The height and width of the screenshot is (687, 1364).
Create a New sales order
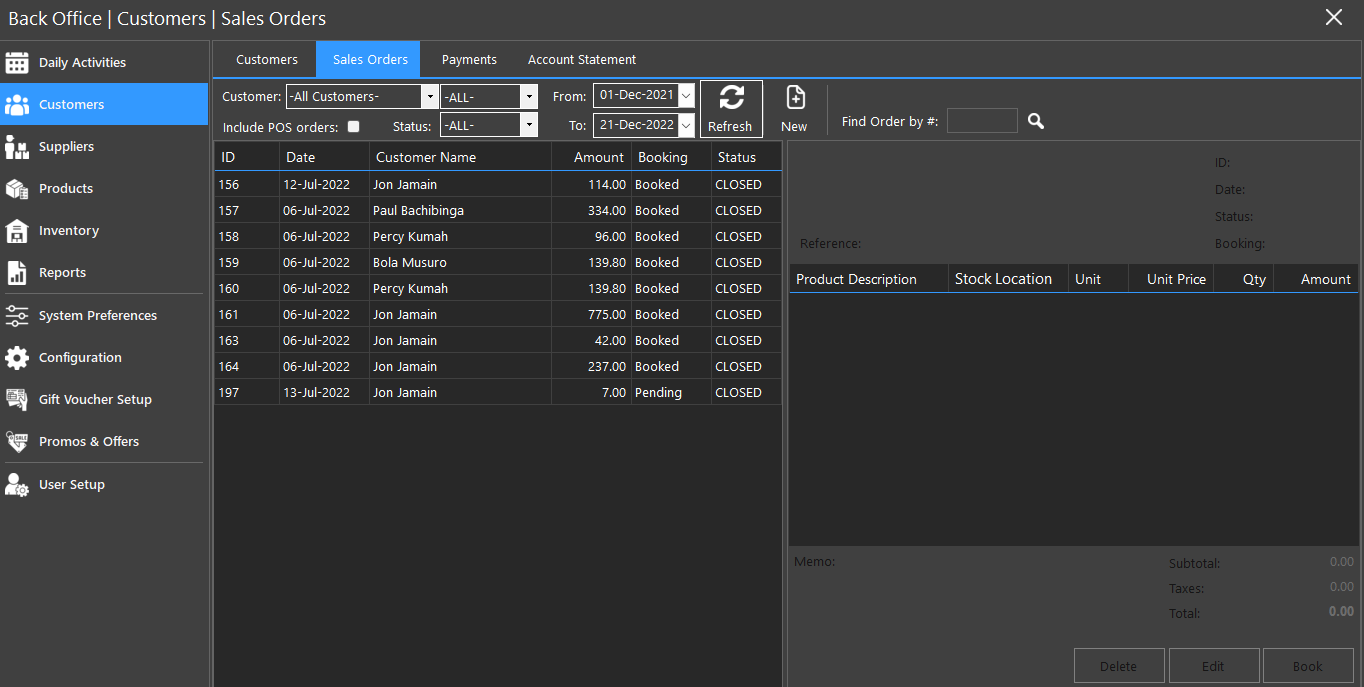(794, 108)
